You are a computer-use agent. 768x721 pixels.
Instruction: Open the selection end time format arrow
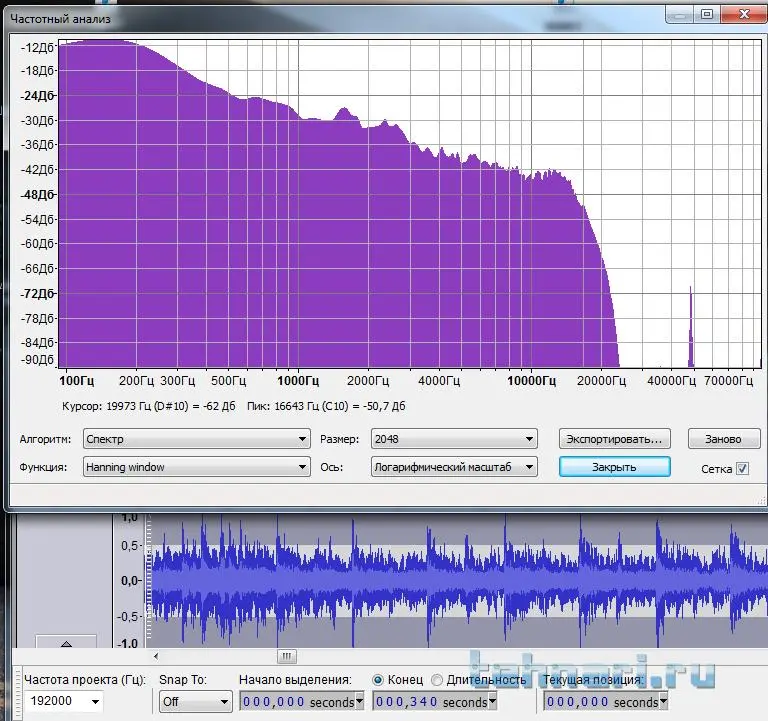(x=493, y=703)
